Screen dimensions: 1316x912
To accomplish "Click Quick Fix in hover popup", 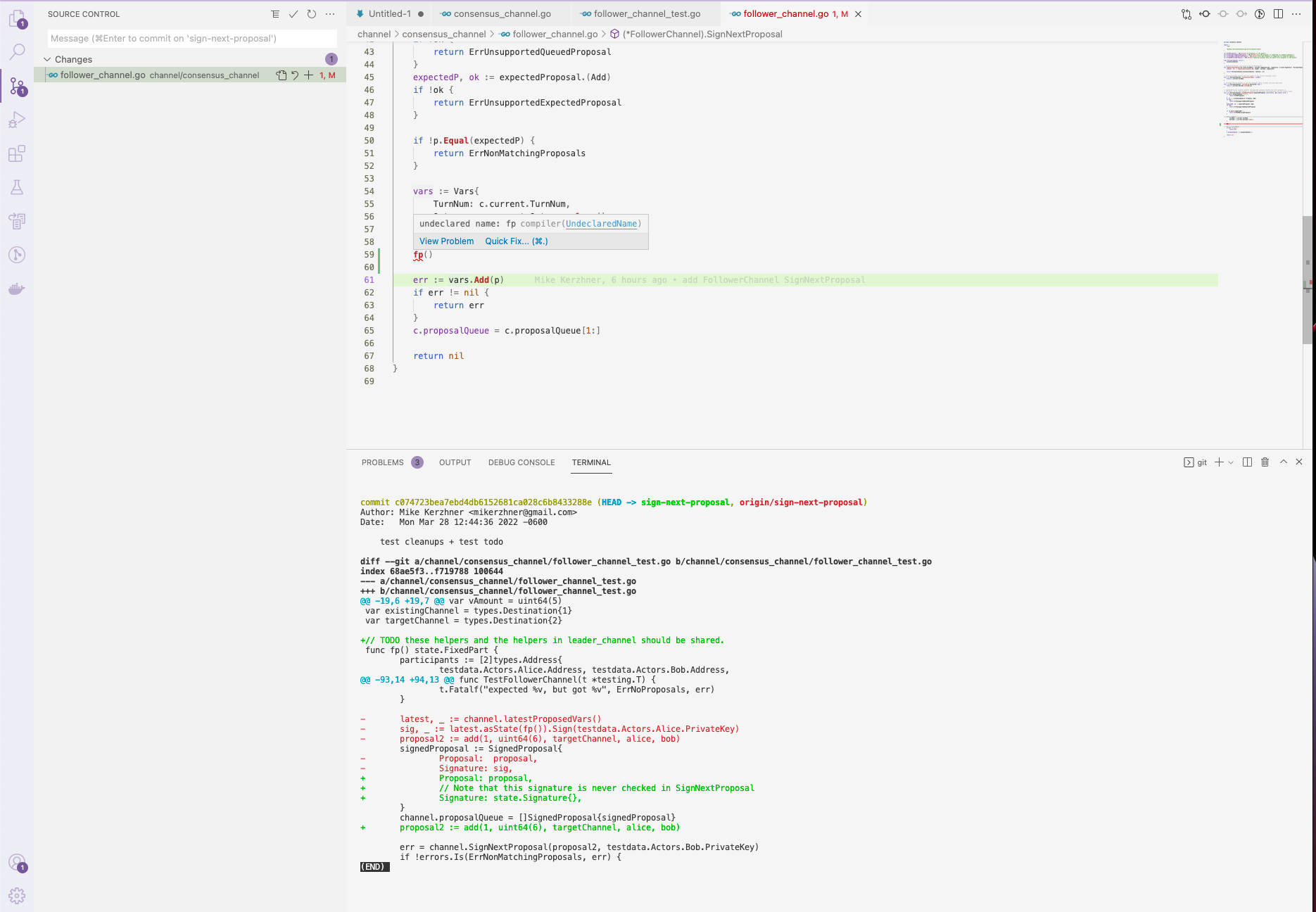I will [x=516, y=241].
